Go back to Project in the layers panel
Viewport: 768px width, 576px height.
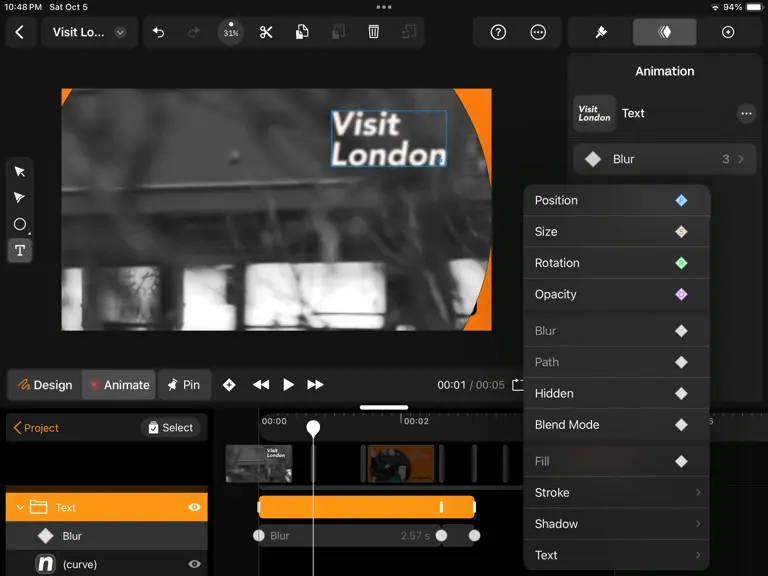click(36, 428)
